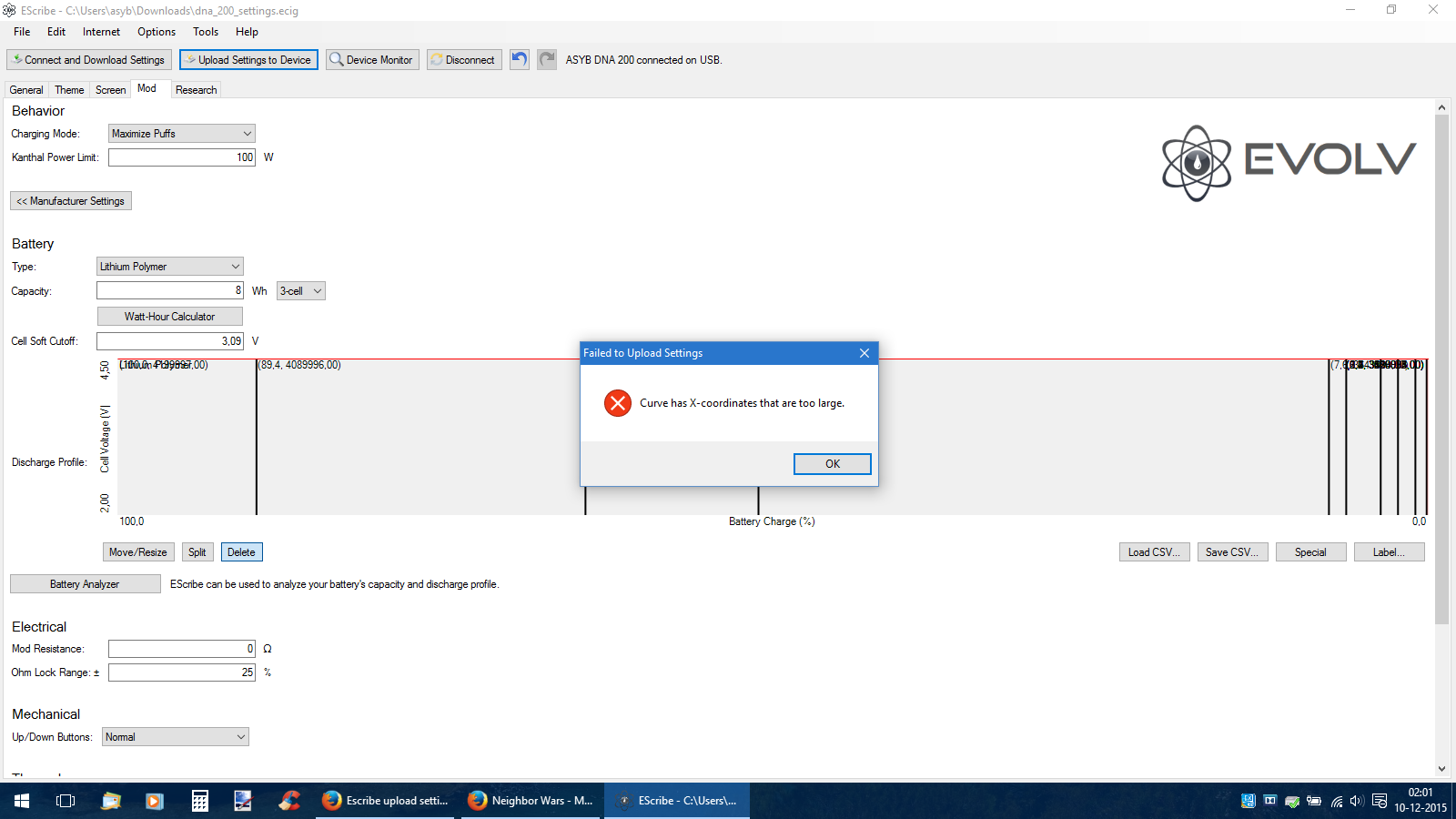Click the Kanthal Power Limit field

[x=181, y=157]
